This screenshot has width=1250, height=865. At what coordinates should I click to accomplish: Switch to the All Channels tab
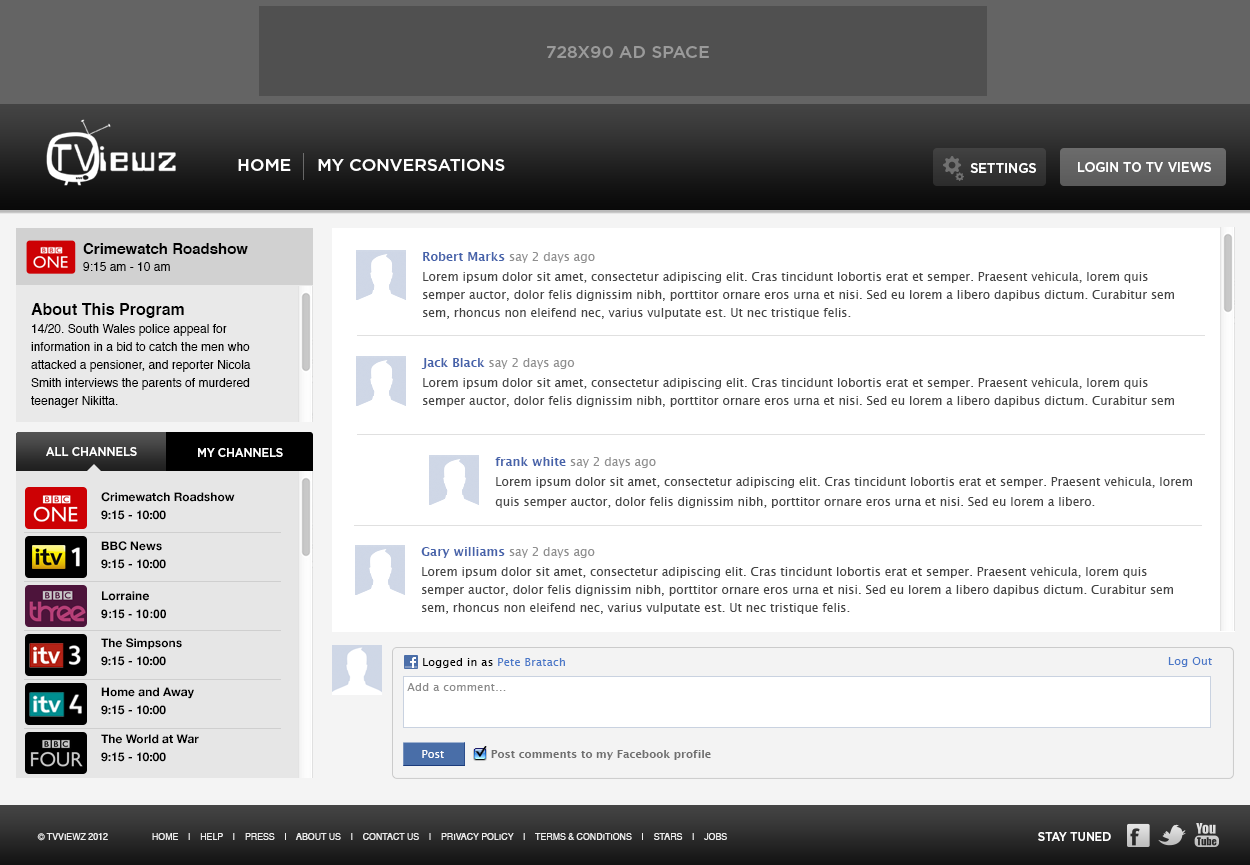91,452
